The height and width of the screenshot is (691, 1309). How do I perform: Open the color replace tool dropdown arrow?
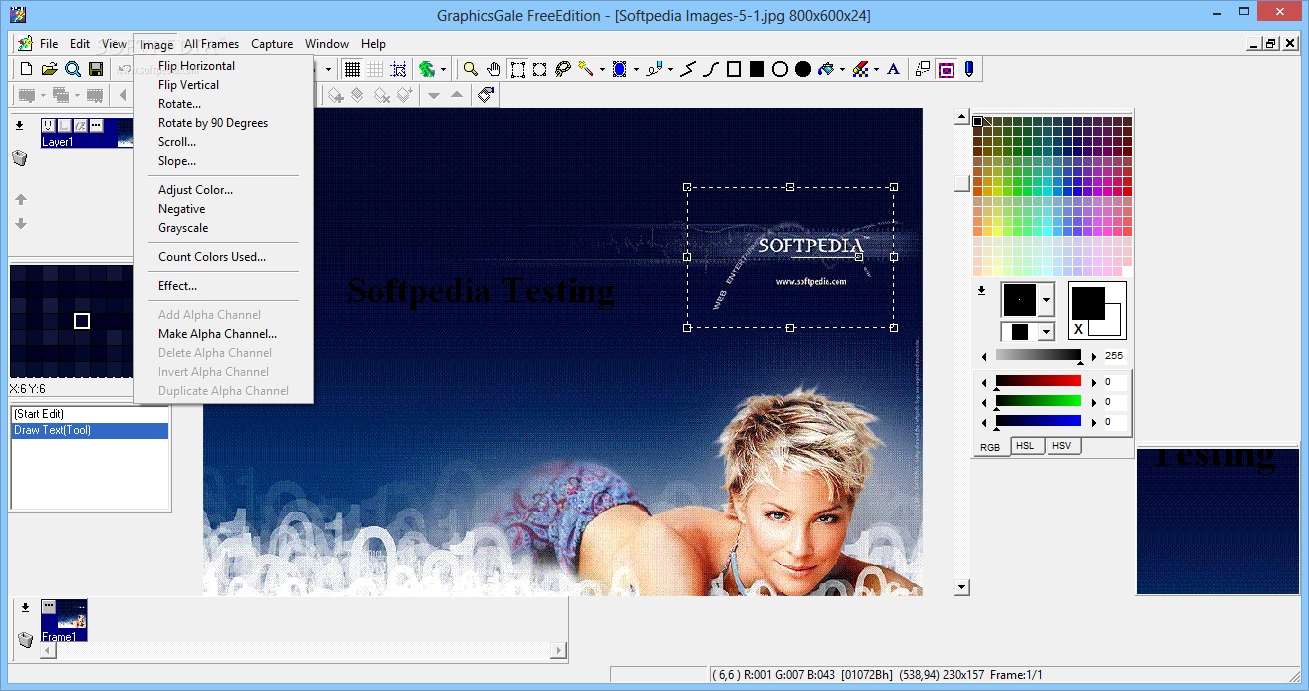(876, 70)
